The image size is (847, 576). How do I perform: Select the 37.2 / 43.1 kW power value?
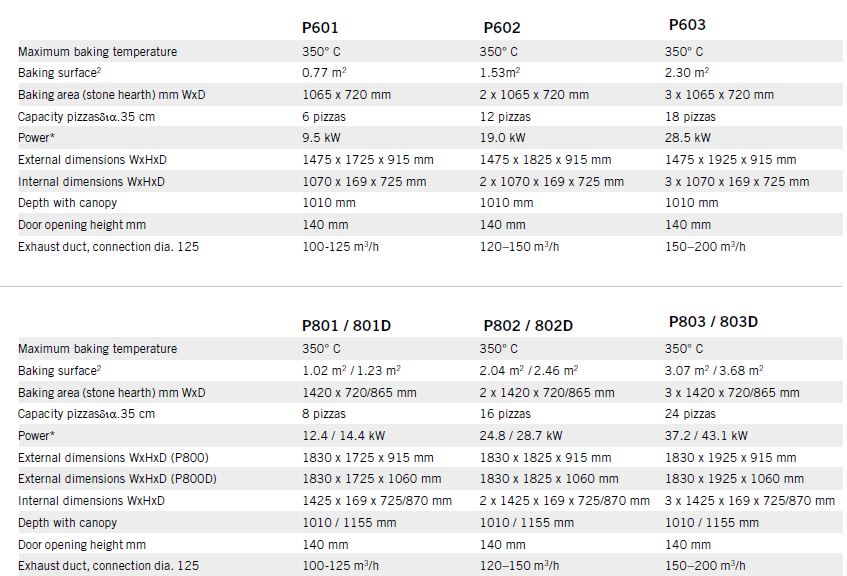coord(712,436)
